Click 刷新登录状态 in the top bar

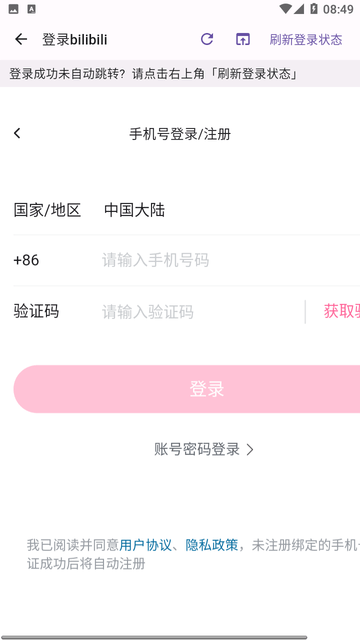tap(306, 40)
